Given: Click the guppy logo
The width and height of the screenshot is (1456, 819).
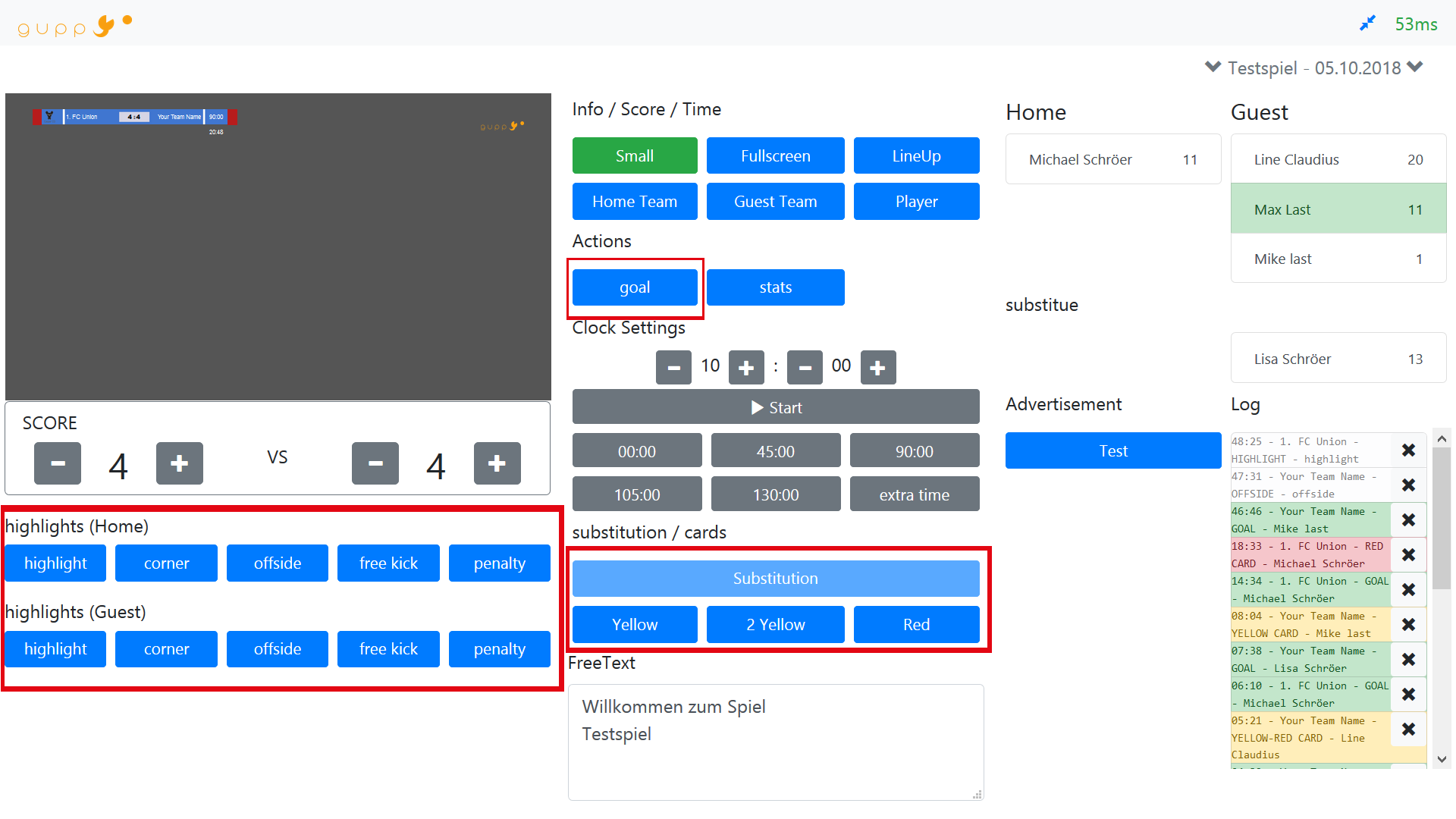Looking at the screenshot, I should pos(73,25).
